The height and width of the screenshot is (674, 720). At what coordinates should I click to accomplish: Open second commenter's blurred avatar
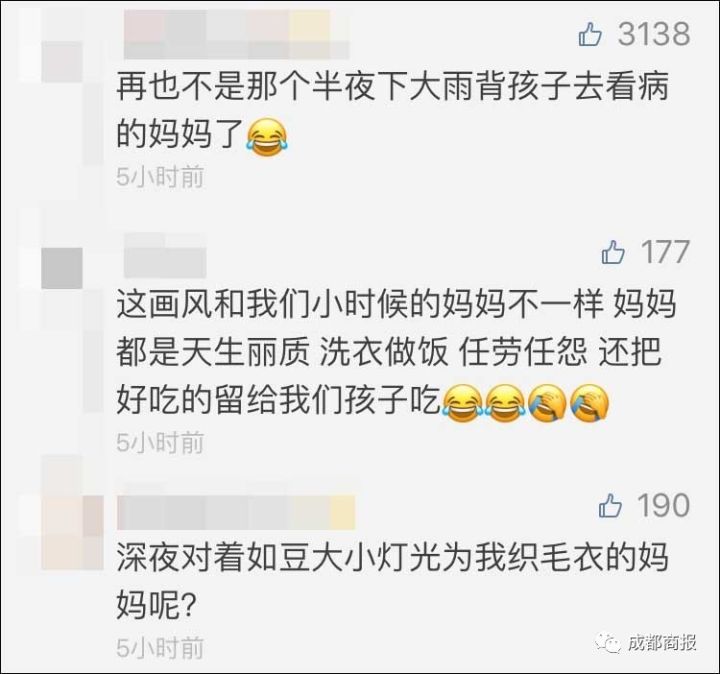click(62, 268)
